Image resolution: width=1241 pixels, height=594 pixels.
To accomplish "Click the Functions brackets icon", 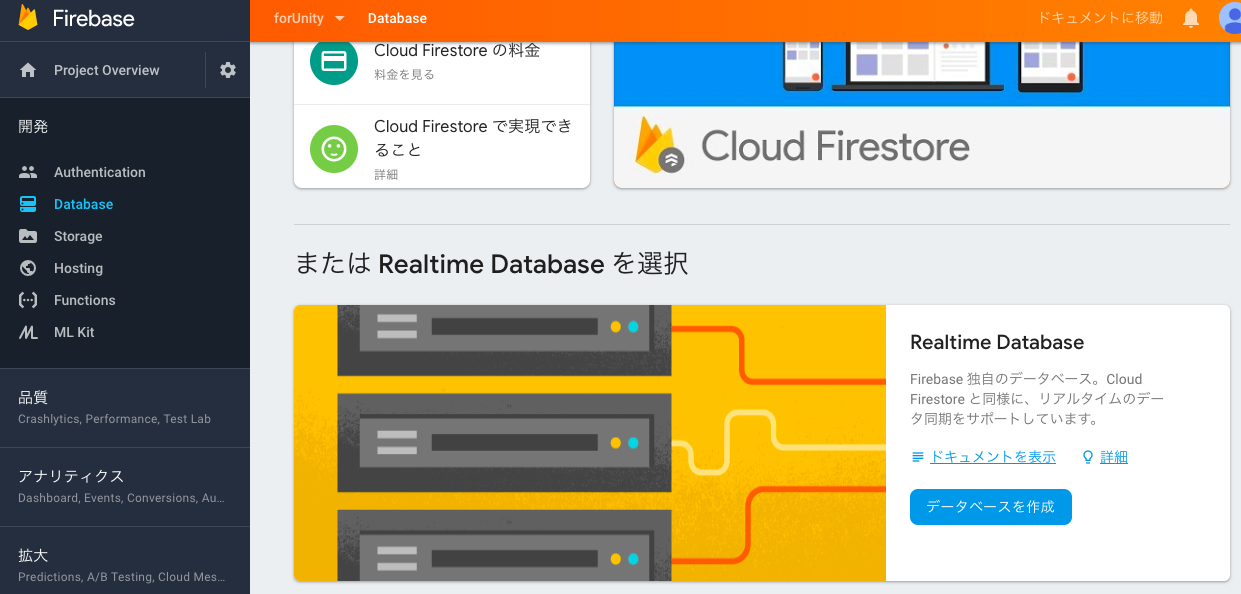I will pyautogui.click(x=28, y=300).
